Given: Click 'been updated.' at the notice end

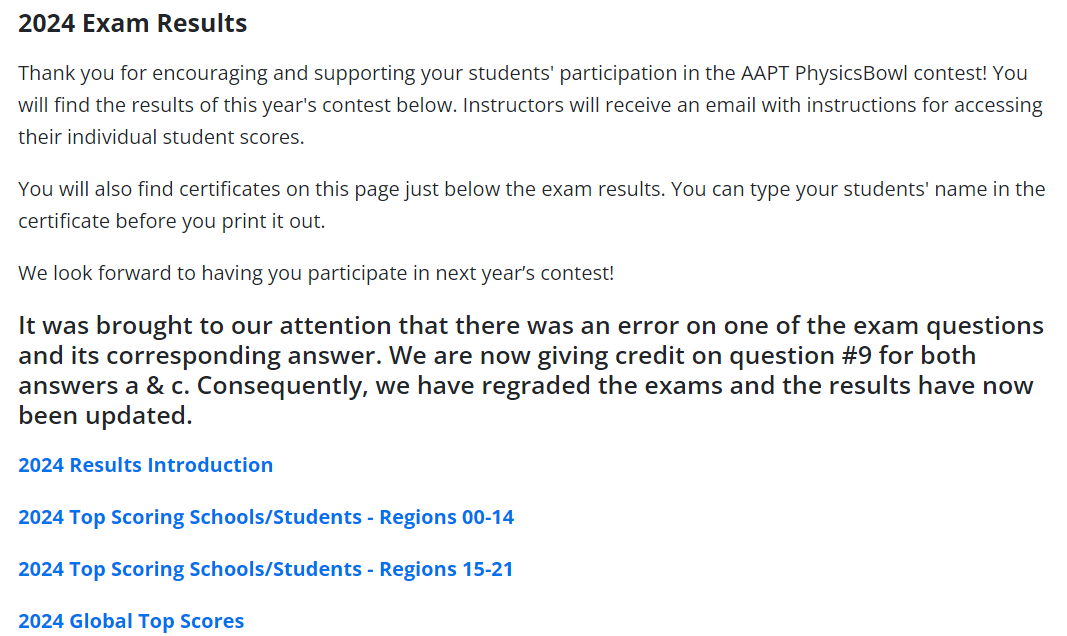Looking at the screenshot, I should [x=105, y=416].
